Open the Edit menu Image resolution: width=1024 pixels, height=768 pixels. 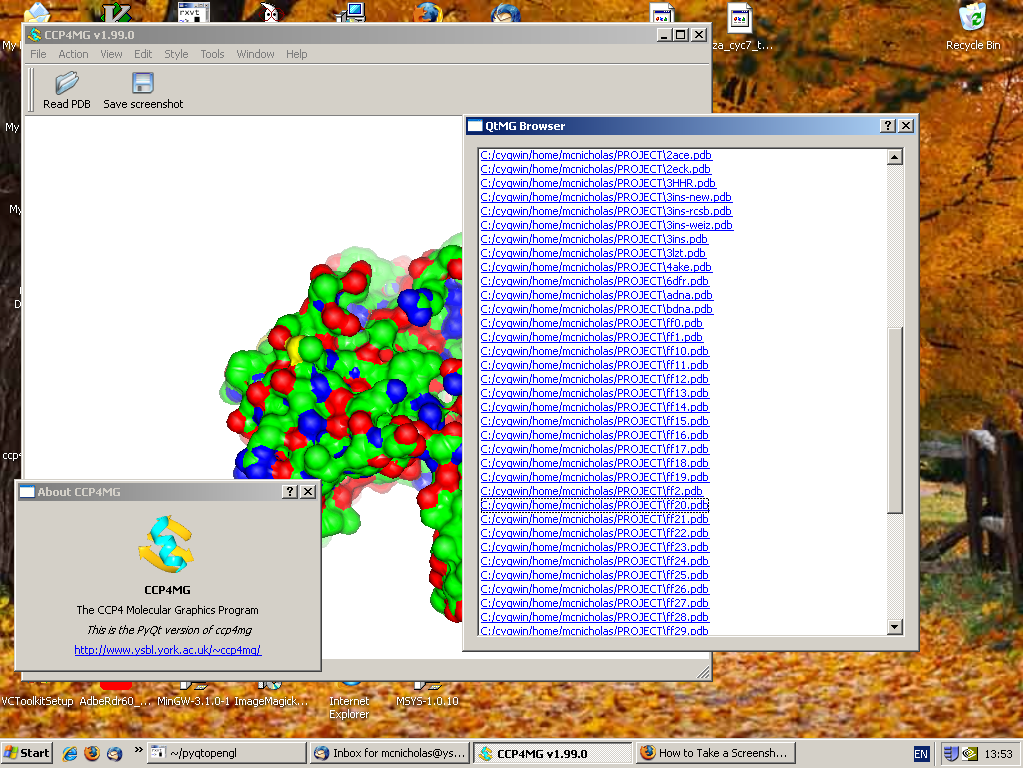143,54
